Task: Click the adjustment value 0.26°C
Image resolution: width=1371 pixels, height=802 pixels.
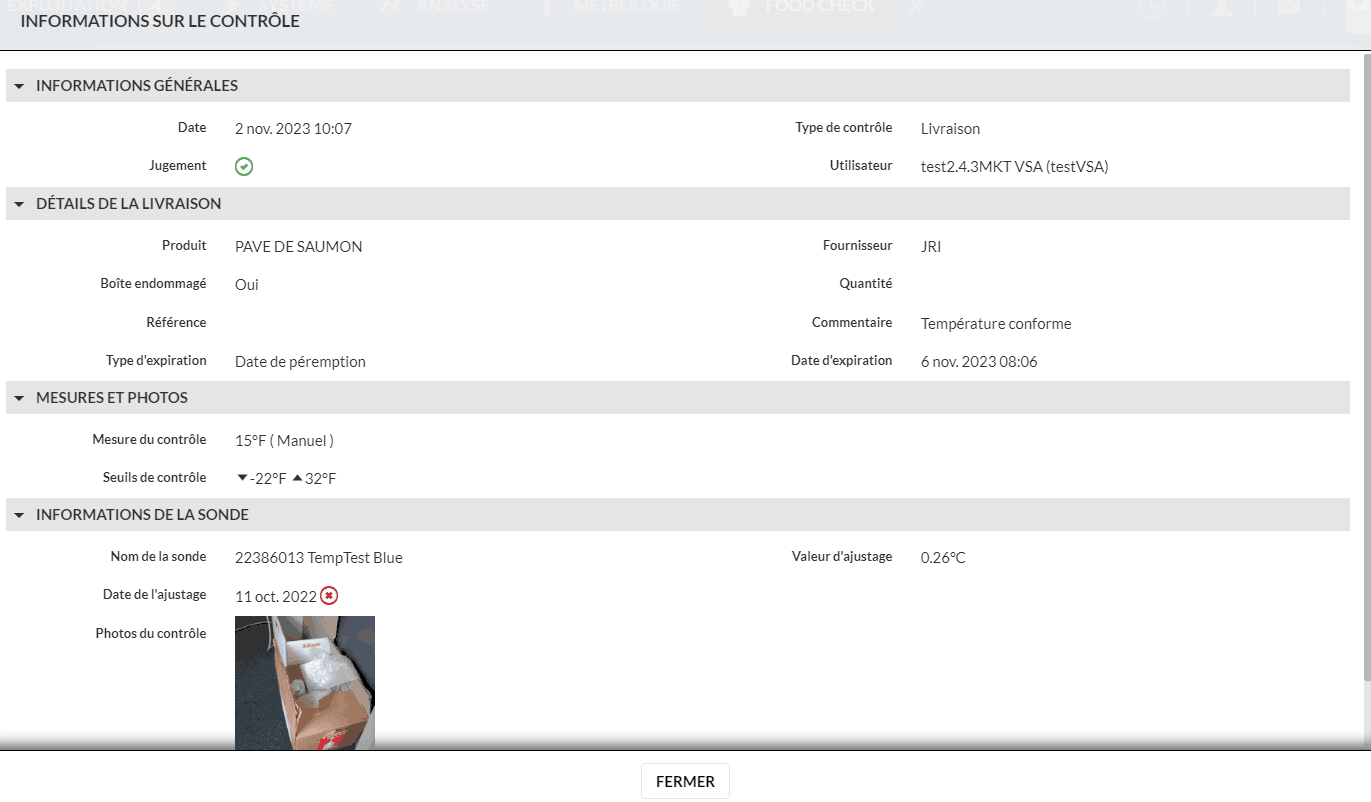Action: click(x=943, y=558)
